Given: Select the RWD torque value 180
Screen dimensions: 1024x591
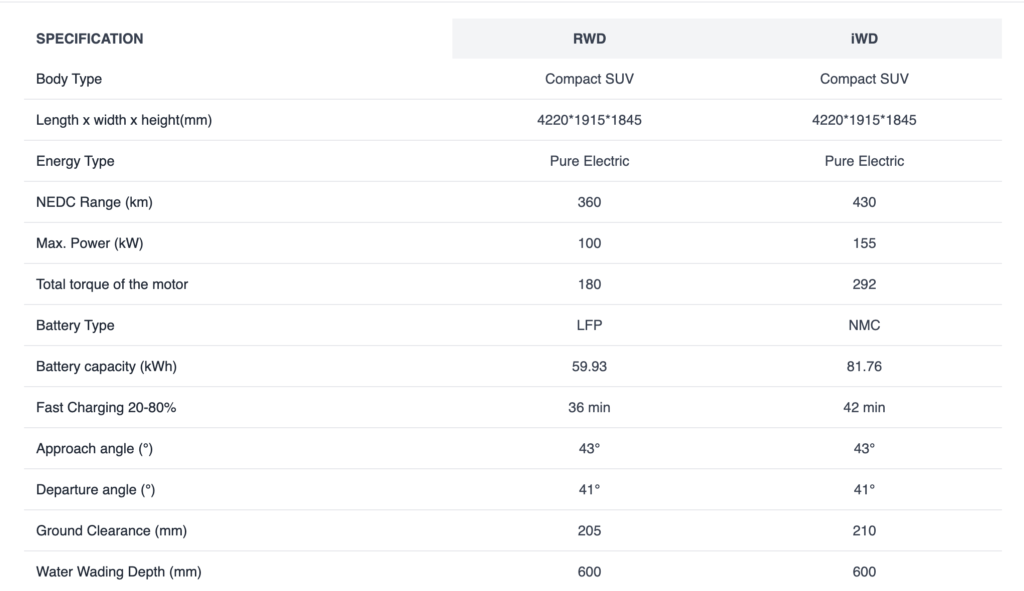Looking at the screenshot, I should pos(589,284).
